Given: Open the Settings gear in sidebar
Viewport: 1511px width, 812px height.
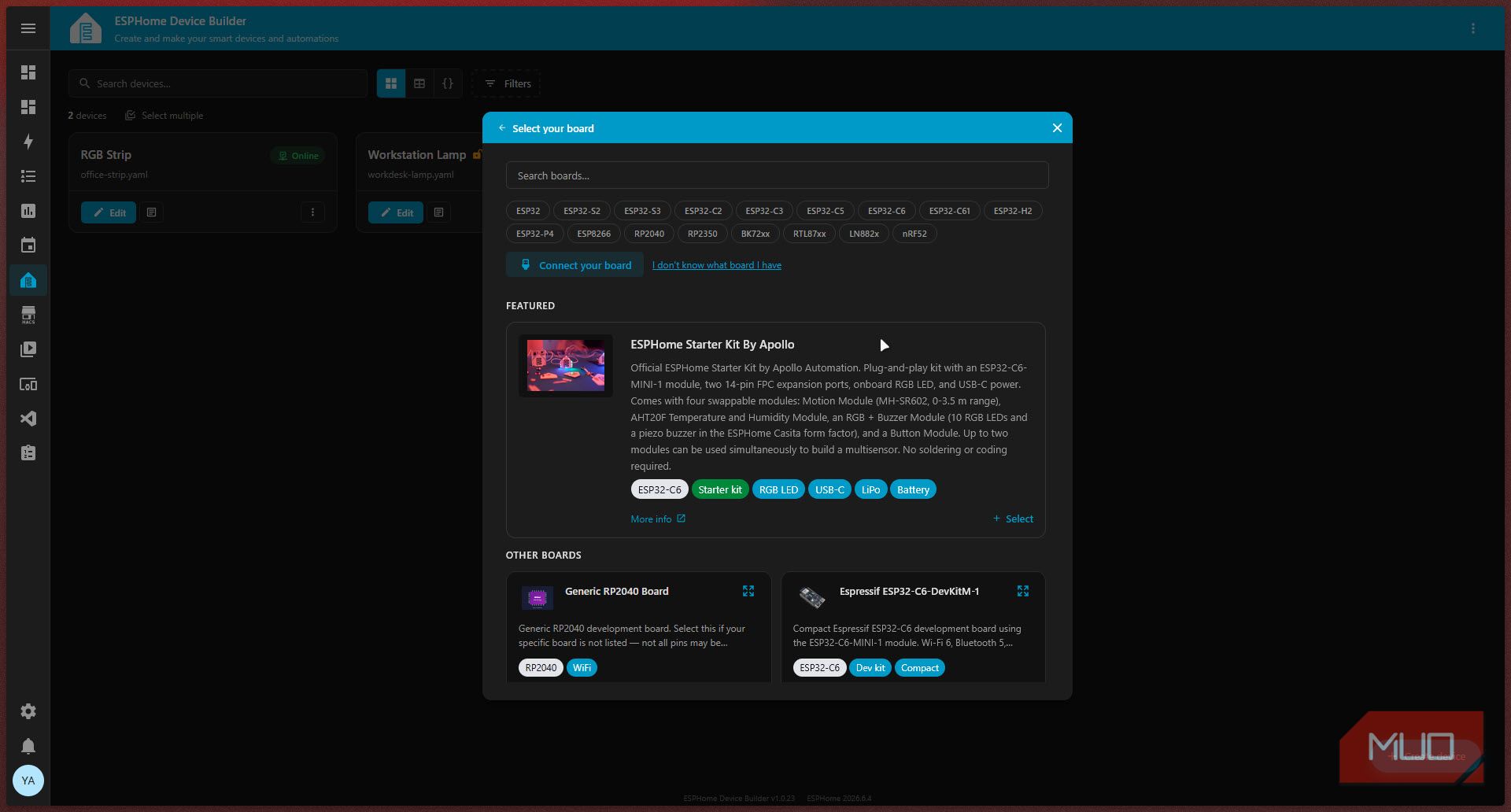Looking at the screenshot, I should pos(28,711).
